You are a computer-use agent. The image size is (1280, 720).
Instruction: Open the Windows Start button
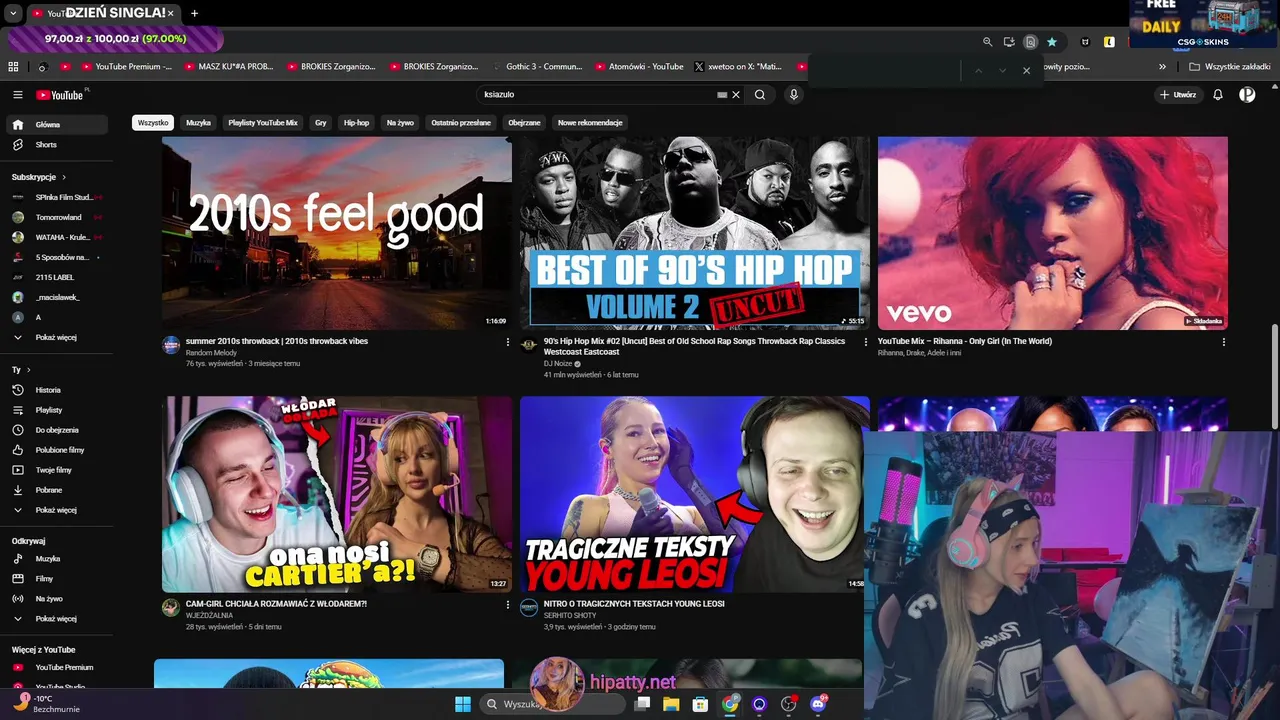coord(463,704)
